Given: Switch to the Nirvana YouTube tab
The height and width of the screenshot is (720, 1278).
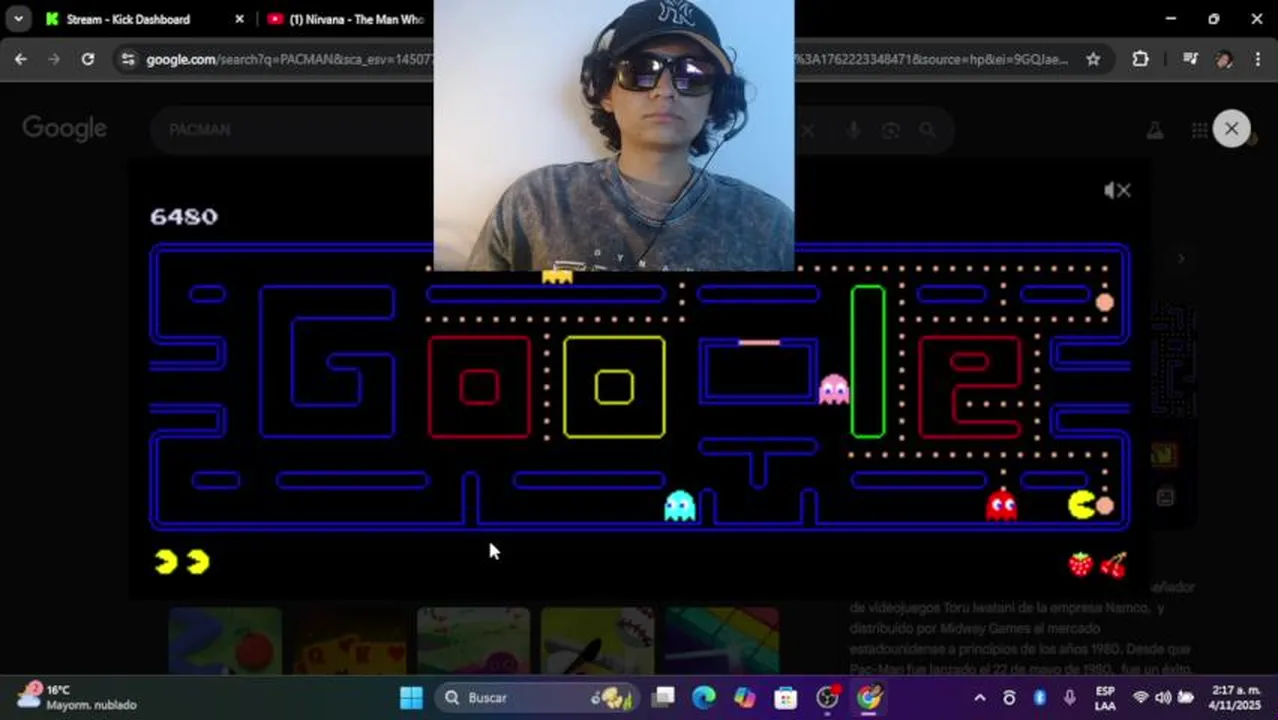Looking at the screenshot, I should pyautogui.click(x=345, y=19).
